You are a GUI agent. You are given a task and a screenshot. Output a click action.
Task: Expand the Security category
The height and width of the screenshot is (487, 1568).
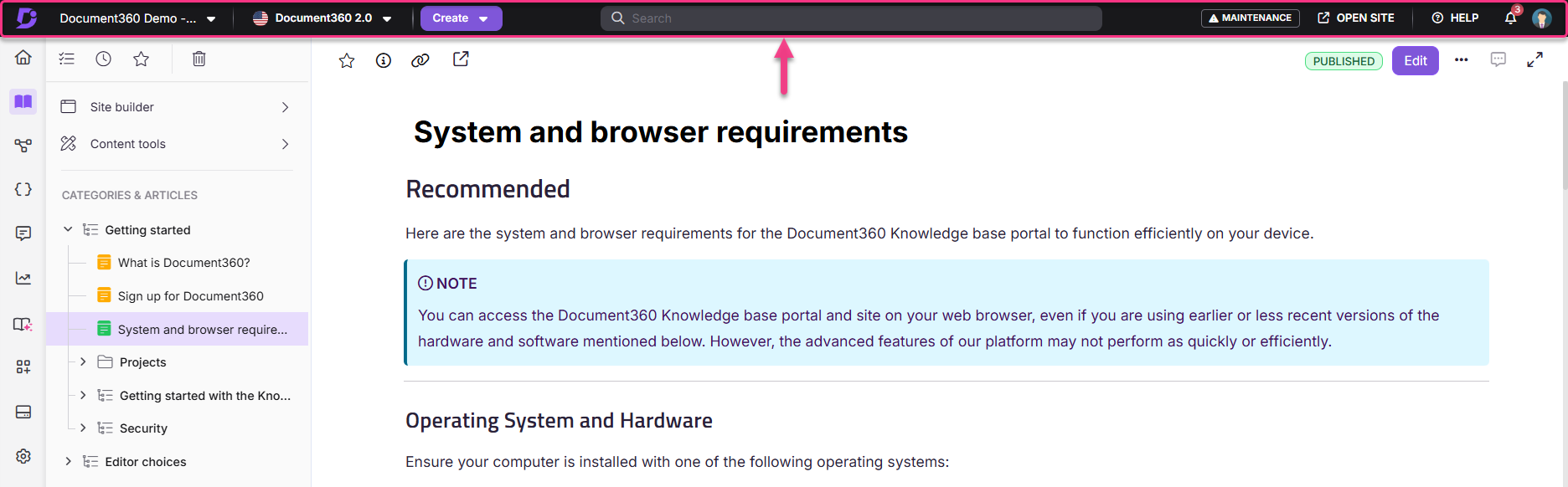coord(83,428)
